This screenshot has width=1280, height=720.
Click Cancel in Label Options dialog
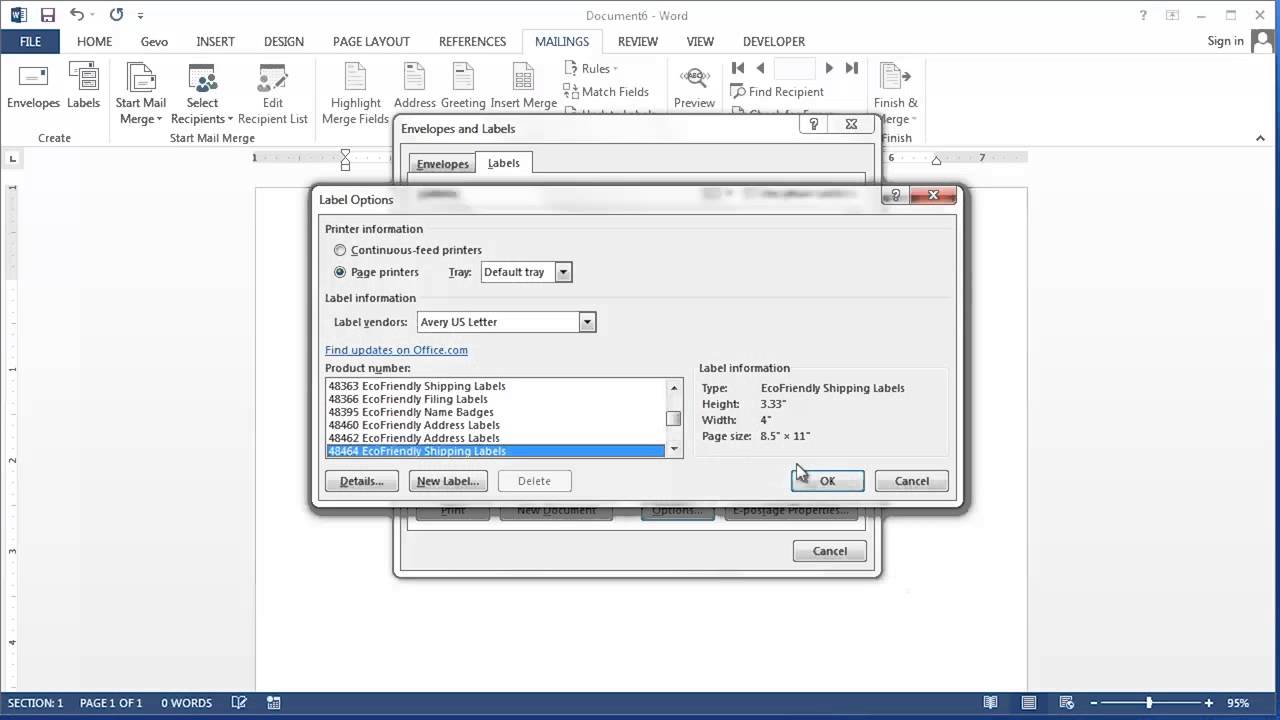pyautogui.click(x=912, y=481)
